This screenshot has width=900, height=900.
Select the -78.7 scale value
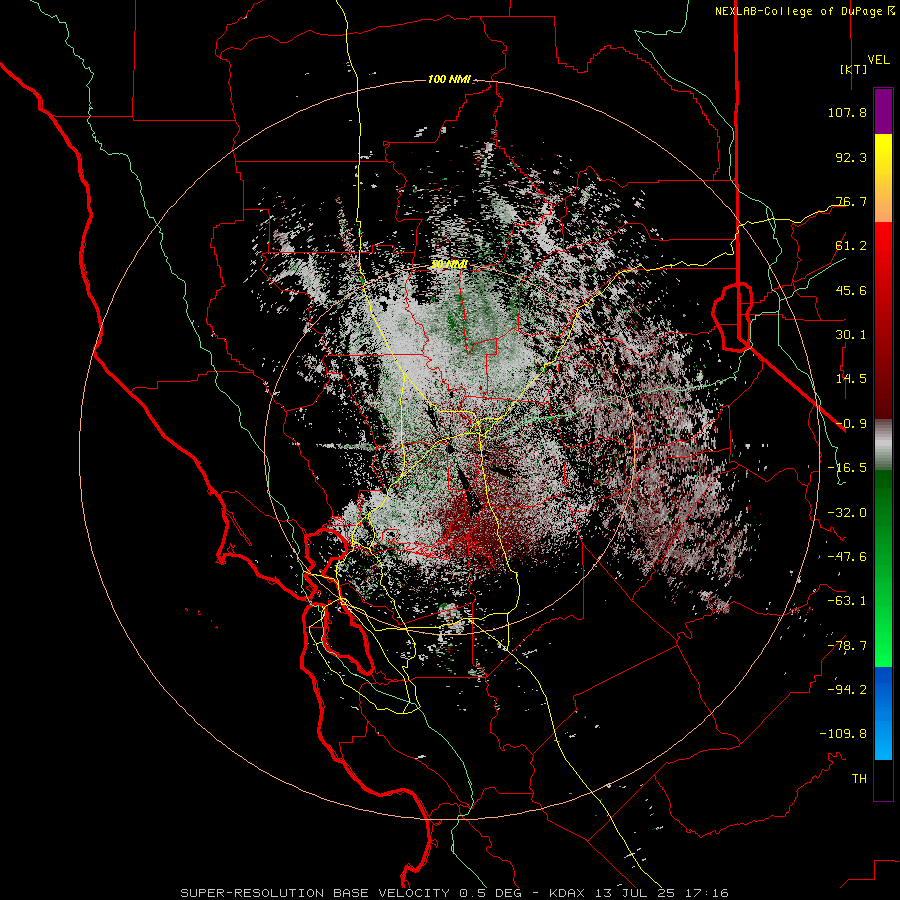[x=847, y=646]
